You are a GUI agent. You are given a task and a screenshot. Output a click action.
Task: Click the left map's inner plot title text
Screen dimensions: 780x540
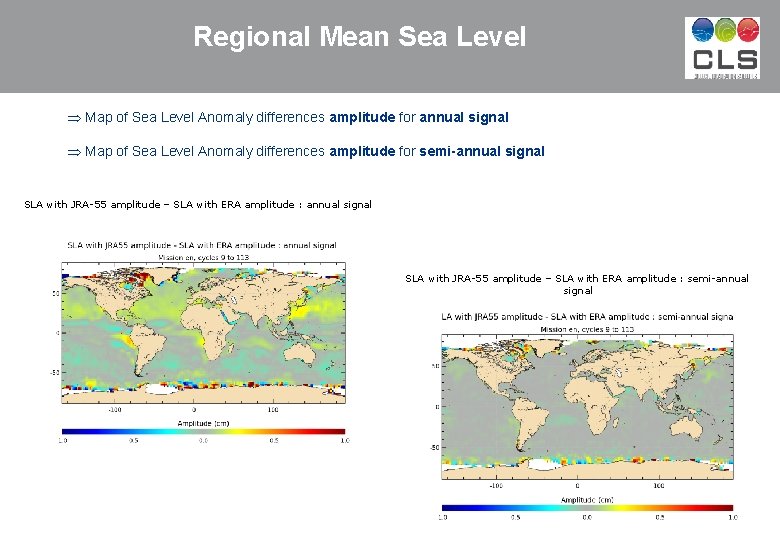202,245
